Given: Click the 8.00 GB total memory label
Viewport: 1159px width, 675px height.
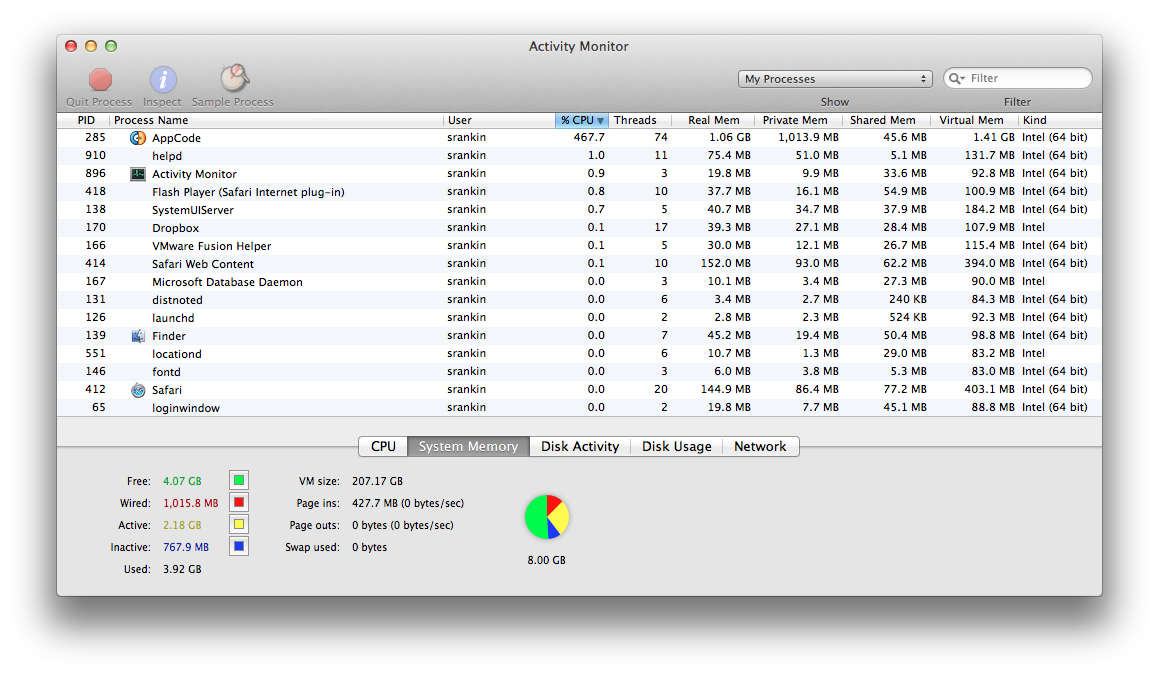Looking at the screenshot, I should (x=546, y=560).
